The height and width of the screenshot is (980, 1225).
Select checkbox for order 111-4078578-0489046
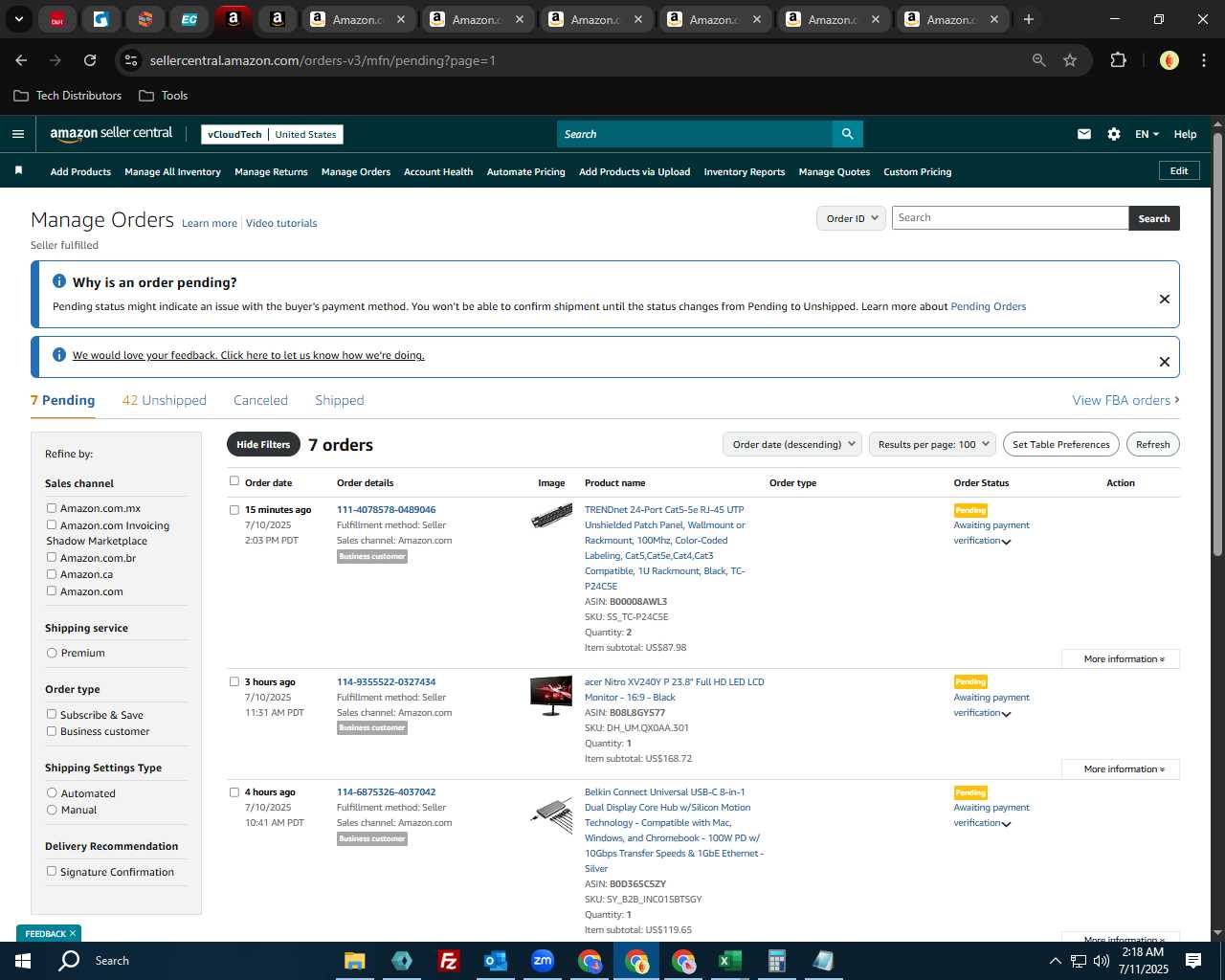click(x=234, y=510)
